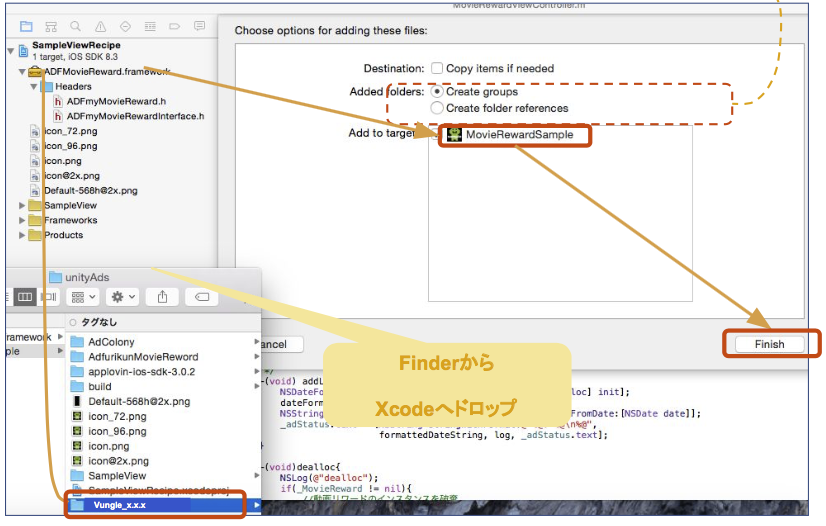
Task: Select icon_96.png file in Finder
Action: click(x=117, y=431)
